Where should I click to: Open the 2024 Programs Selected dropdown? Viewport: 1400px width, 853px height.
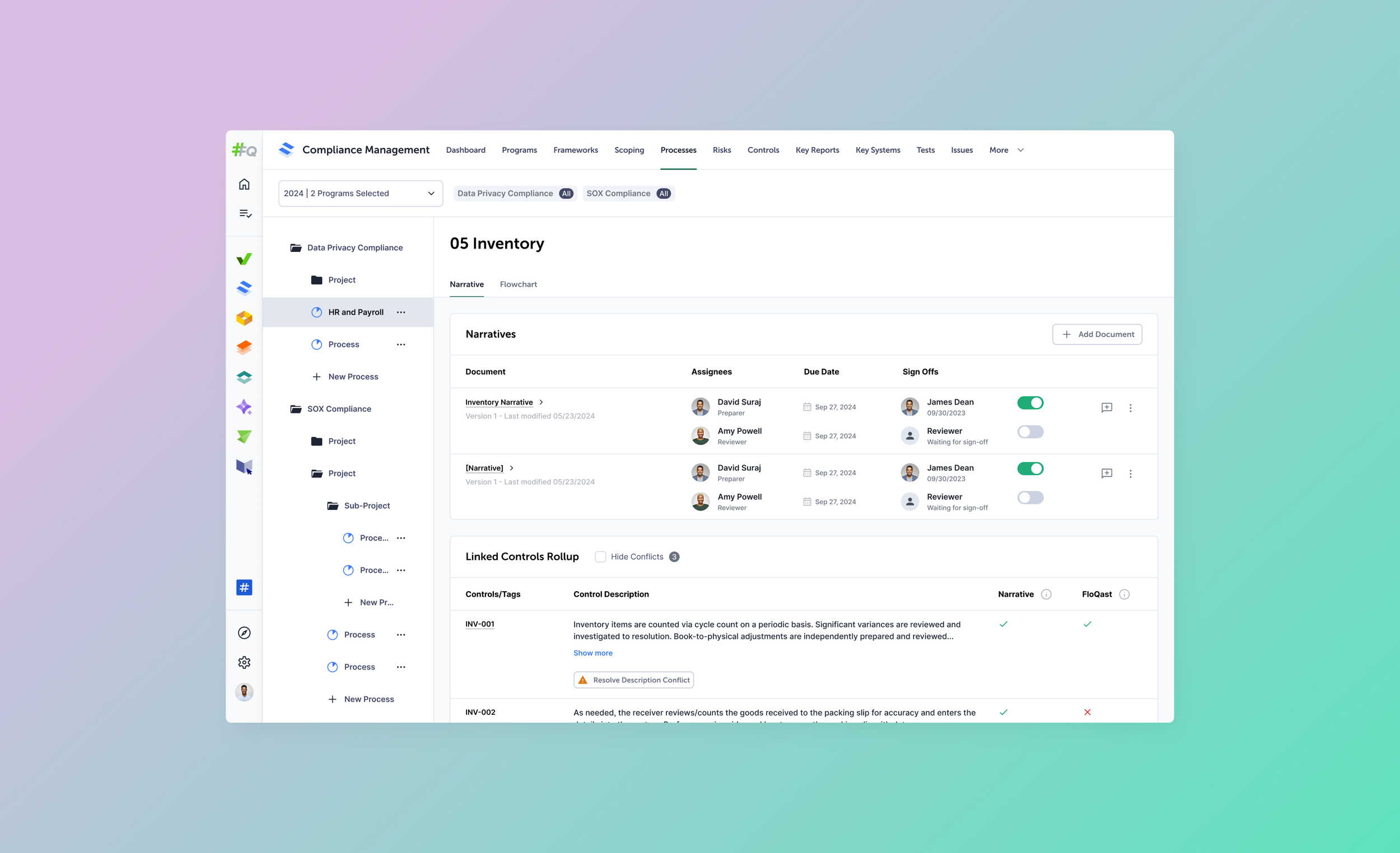(x=360, y=193)
